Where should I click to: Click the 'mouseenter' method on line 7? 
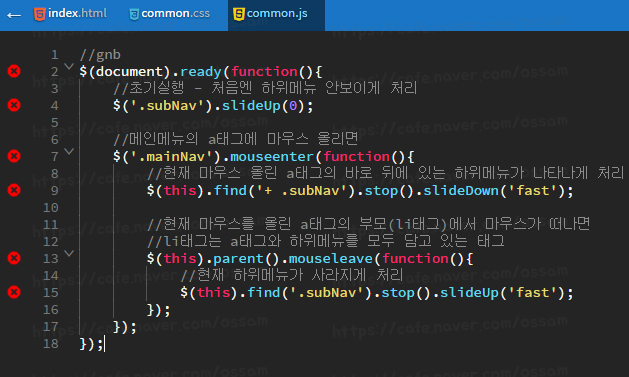click(272, 157)
